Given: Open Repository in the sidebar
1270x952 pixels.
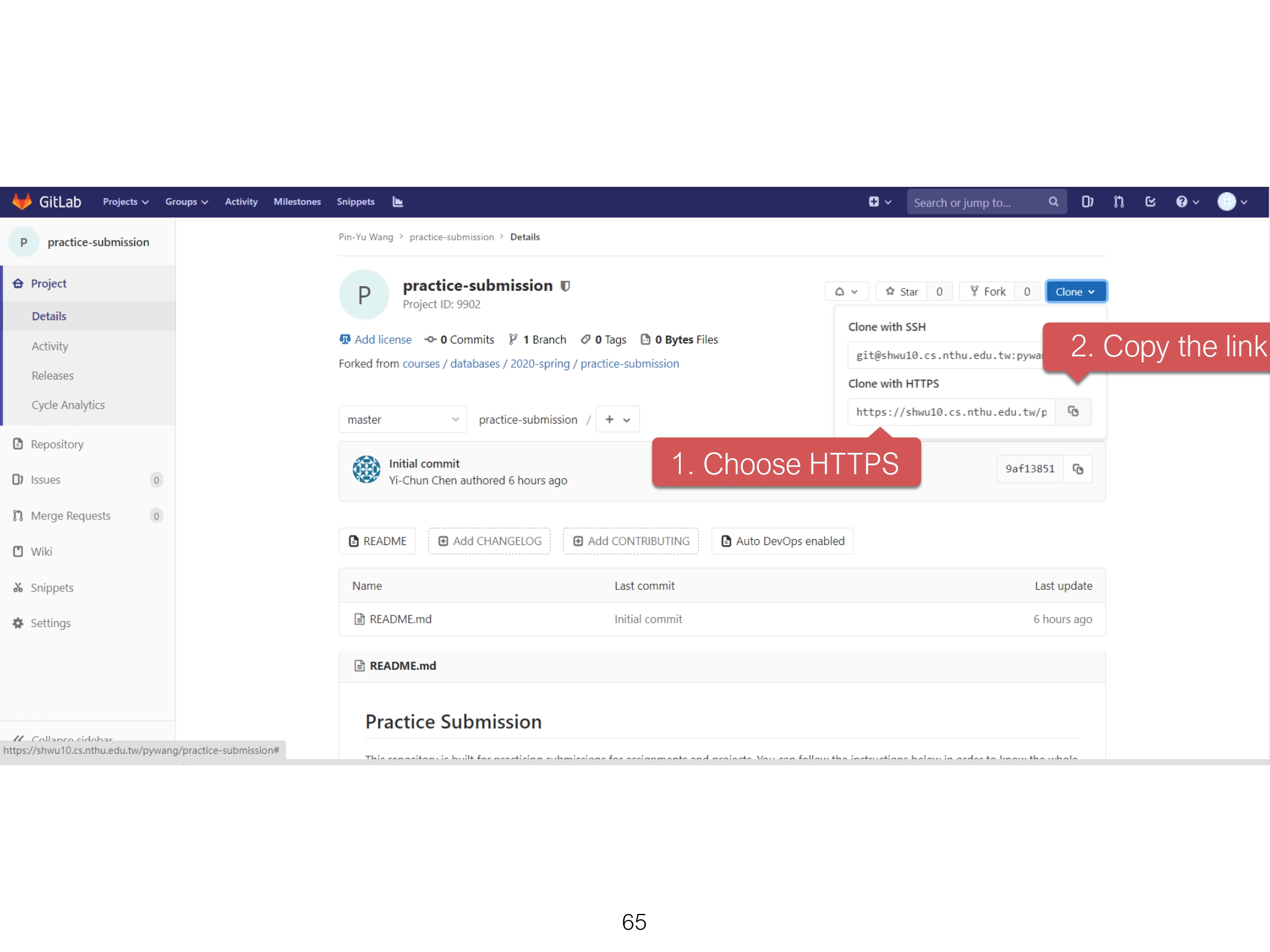Looking at the screenshot, I should click(x=57, y=444).
